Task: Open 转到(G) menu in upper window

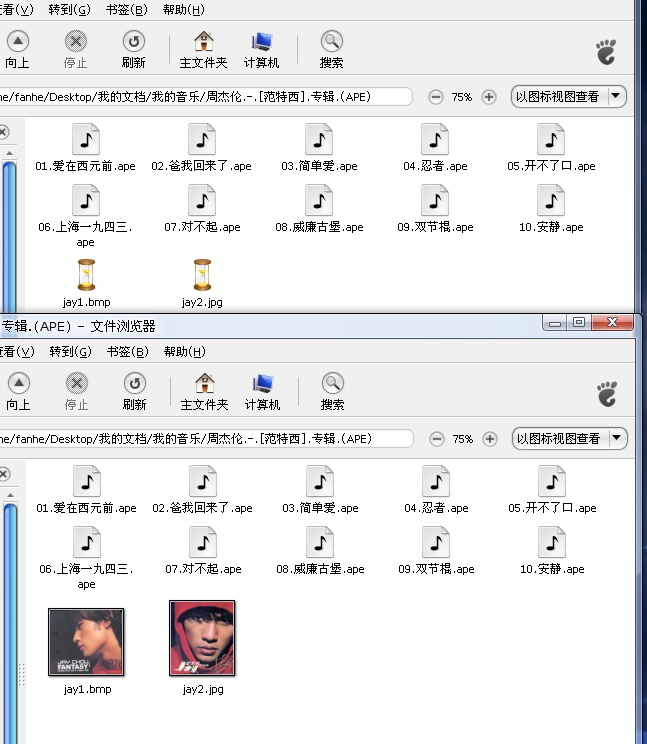Action: point(69,9)
